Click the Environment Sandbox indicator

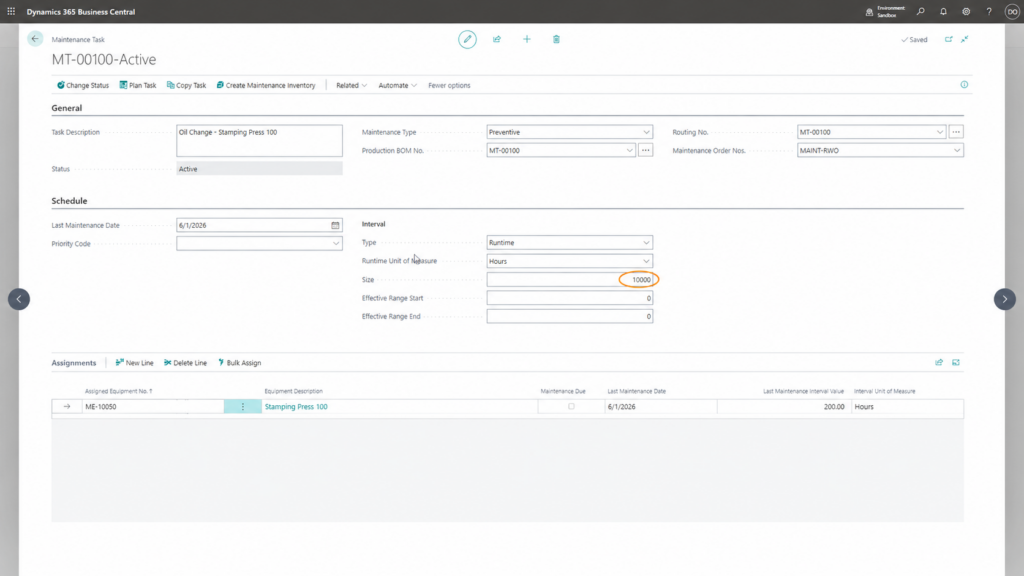[886, 11]
